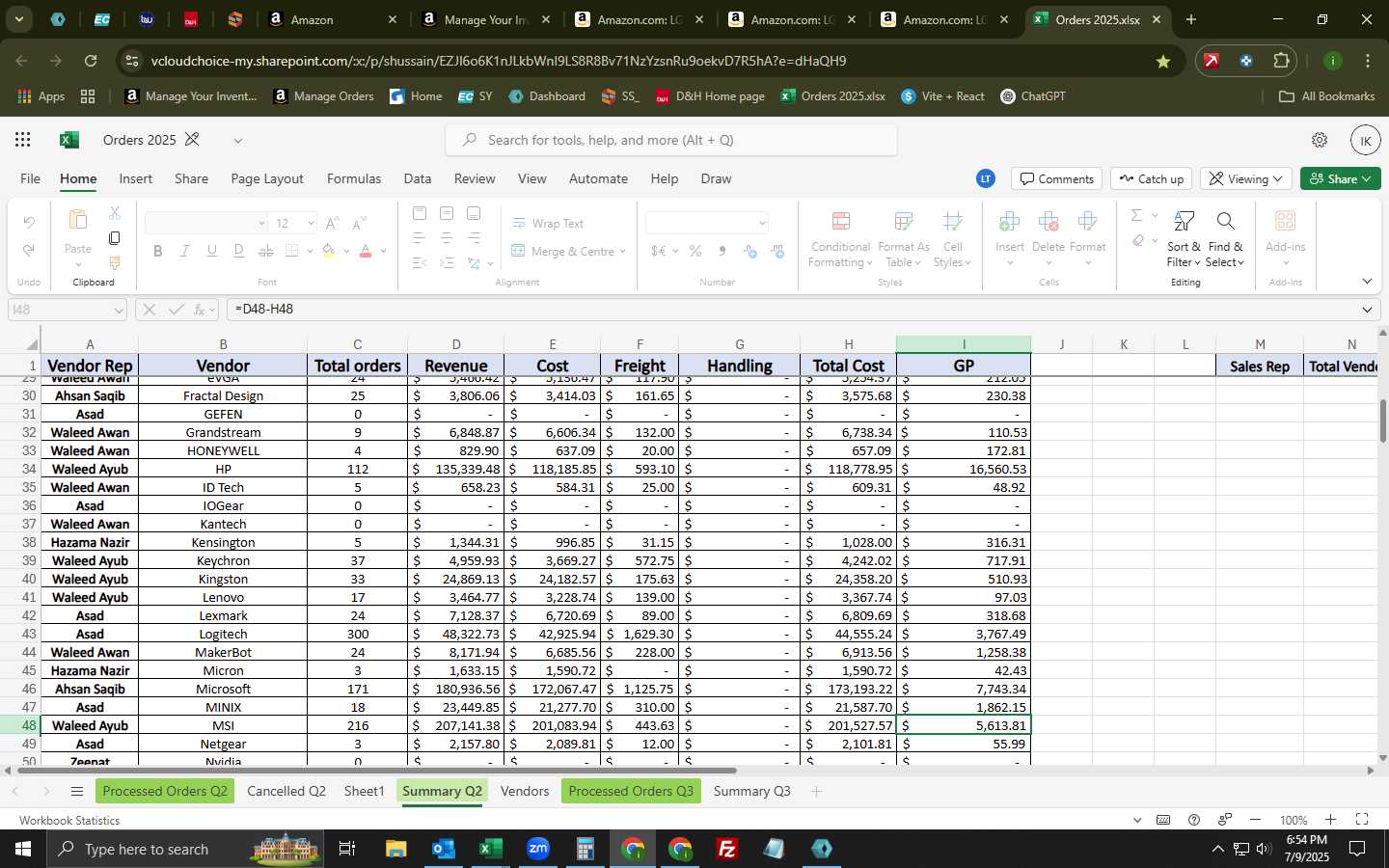Click the copy icon in Clipboard group
1389x868 pixels.
tap(114, 237)
